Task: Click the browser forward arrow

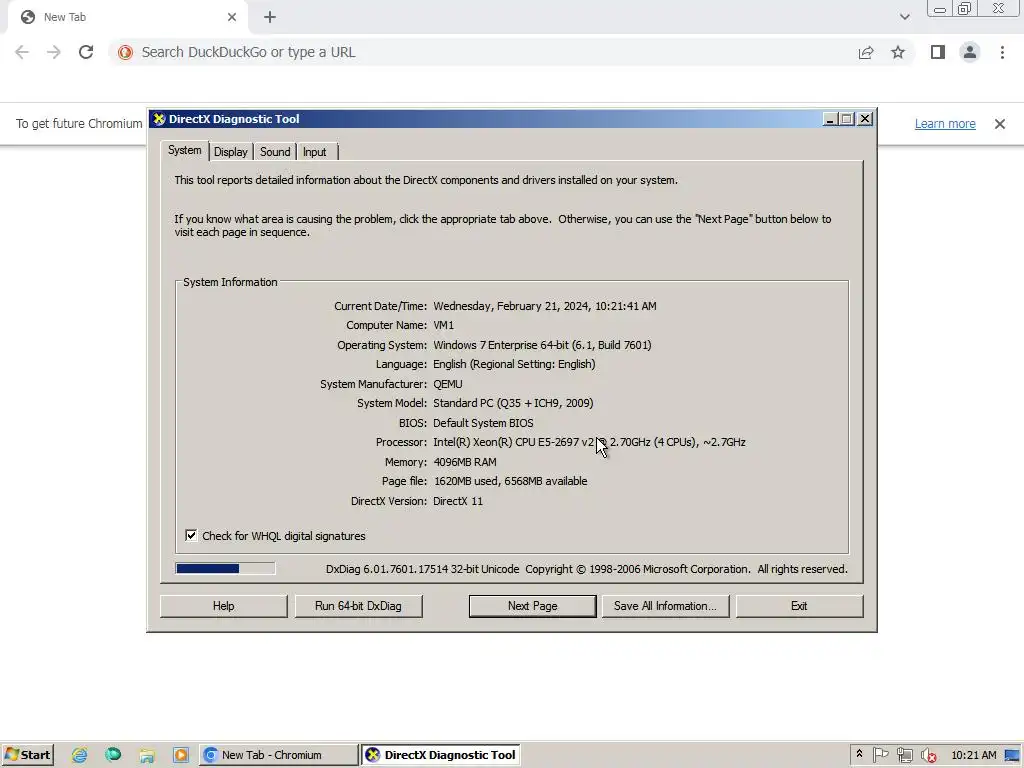Action: [54, 52]
